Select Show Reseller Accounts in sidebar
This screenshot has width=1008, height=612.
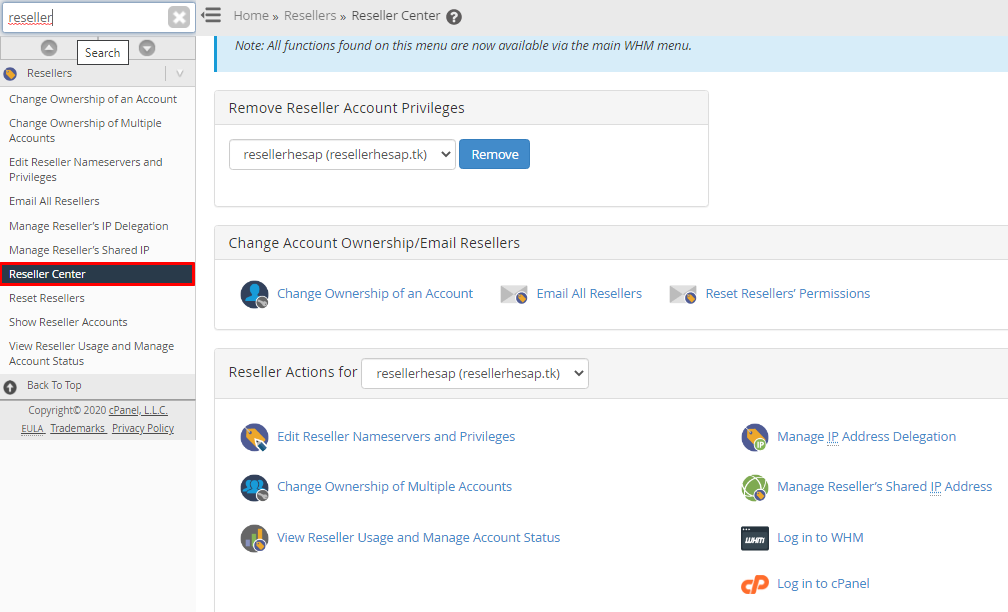pos(68,322)
